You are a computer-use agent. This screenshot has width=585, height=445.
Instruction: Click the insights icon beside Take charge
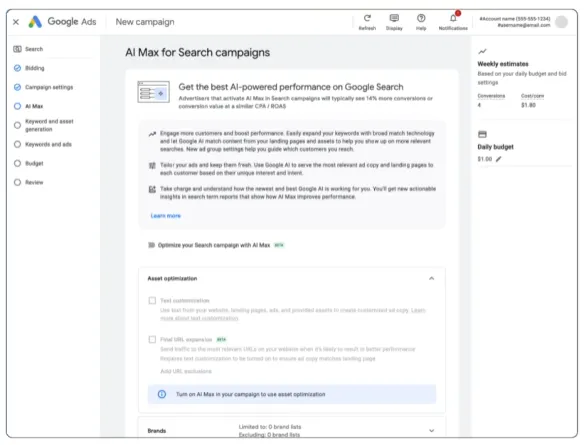click(x=152, y=189)
